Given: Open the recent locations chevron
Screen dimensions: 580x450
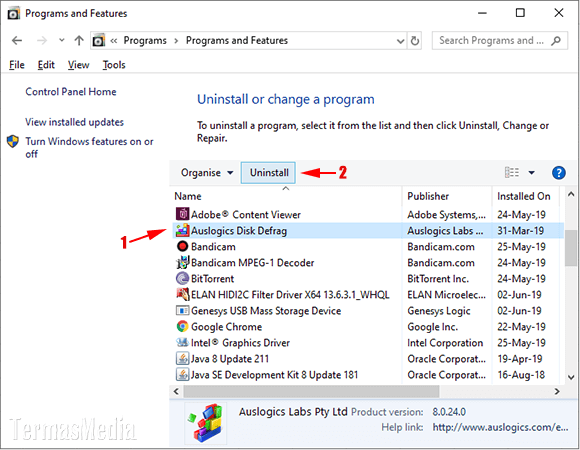Looking at the screenshot, I should (x=62, y=40).
